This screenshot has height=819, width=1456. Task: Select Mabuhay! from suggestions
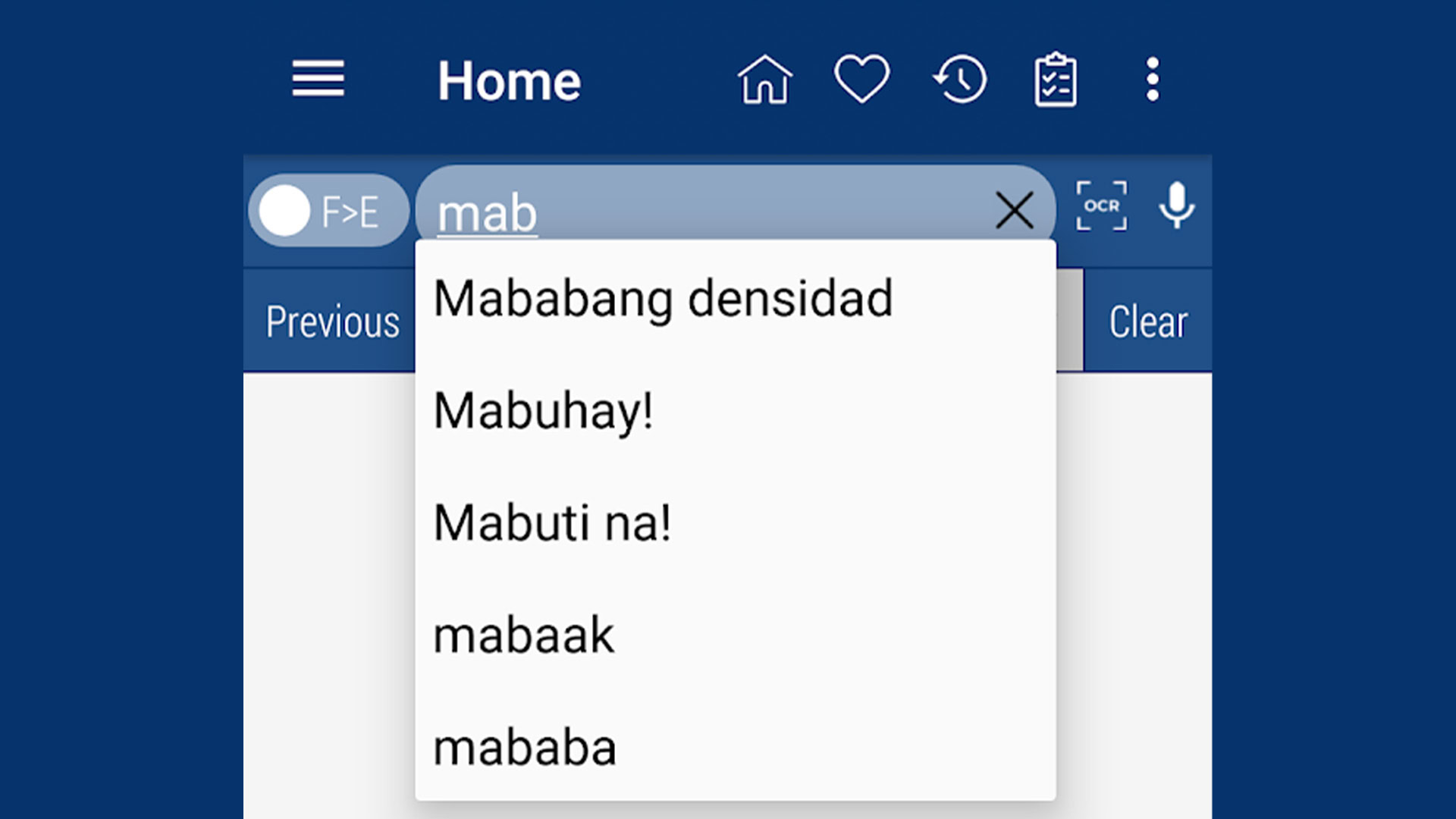[x=543, y=409]
